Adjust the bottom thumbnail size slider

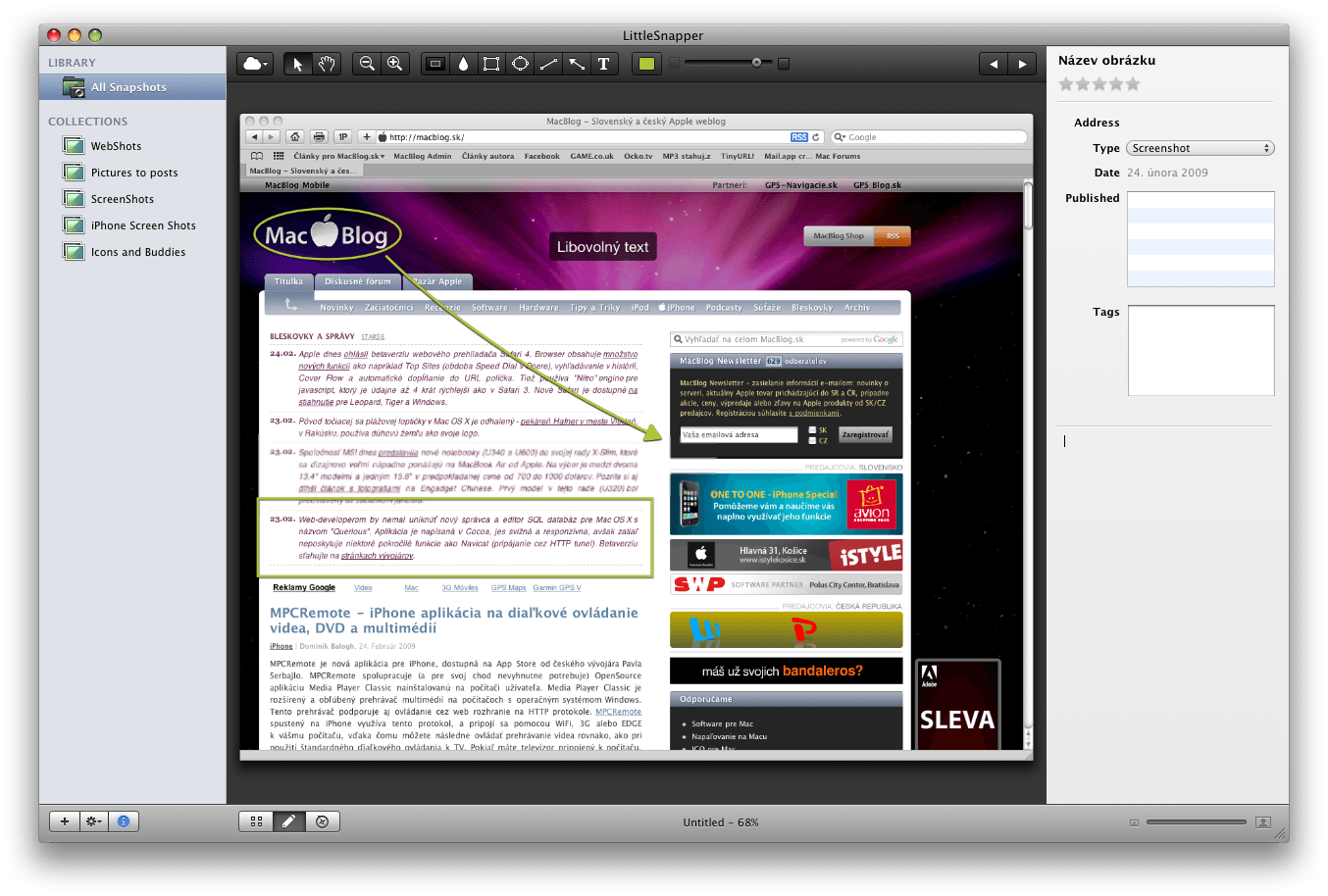[x=1196, y=821]
